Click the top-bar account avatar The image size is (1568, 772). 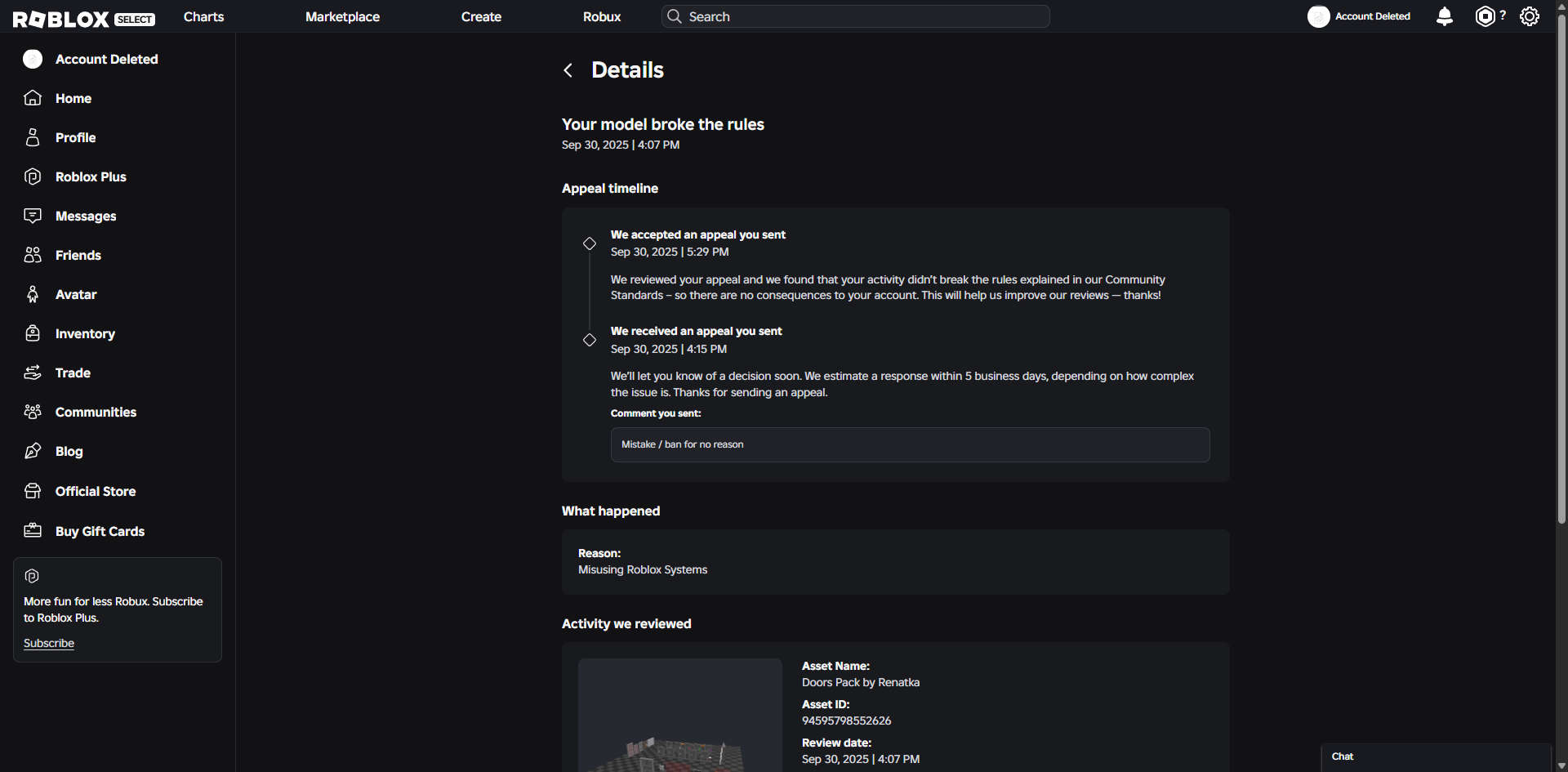[1319, 16]
